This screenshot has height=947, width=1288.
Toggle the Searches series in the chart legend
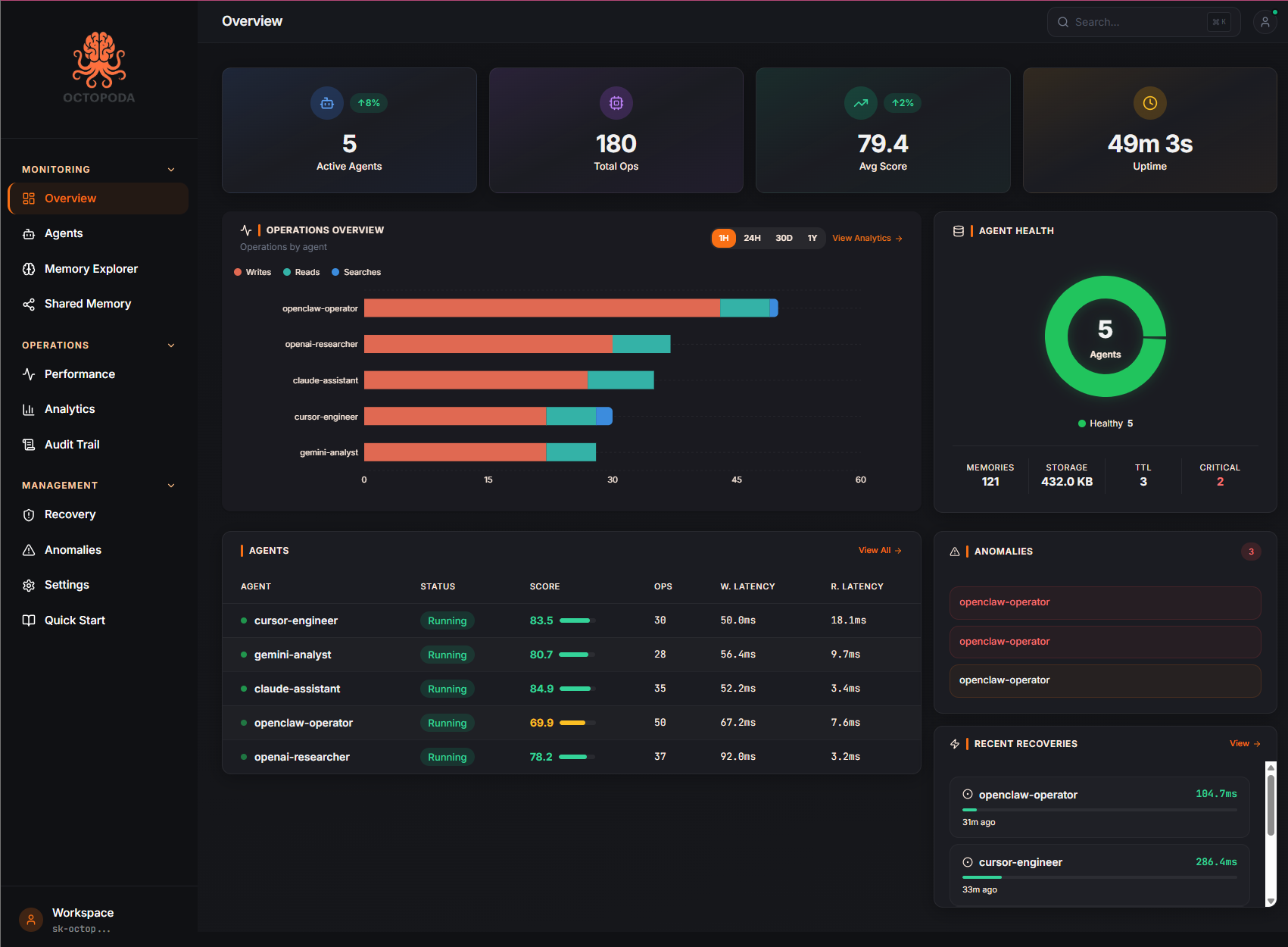356,272
